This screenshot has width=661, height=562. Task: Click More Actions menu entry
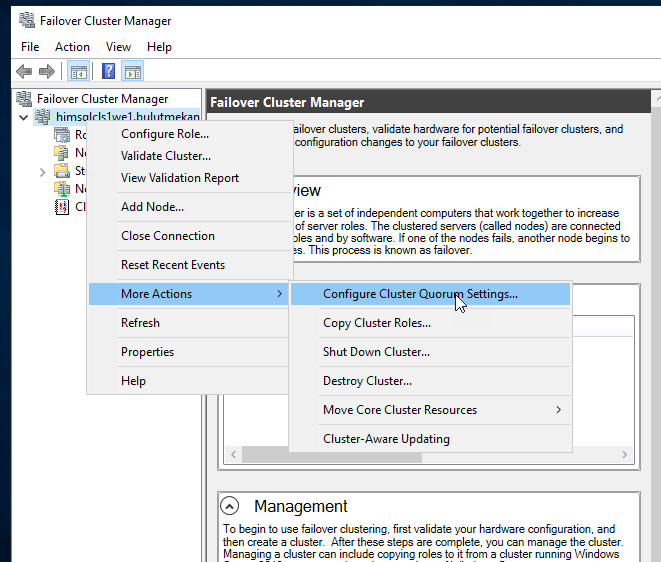pos(188,293)
